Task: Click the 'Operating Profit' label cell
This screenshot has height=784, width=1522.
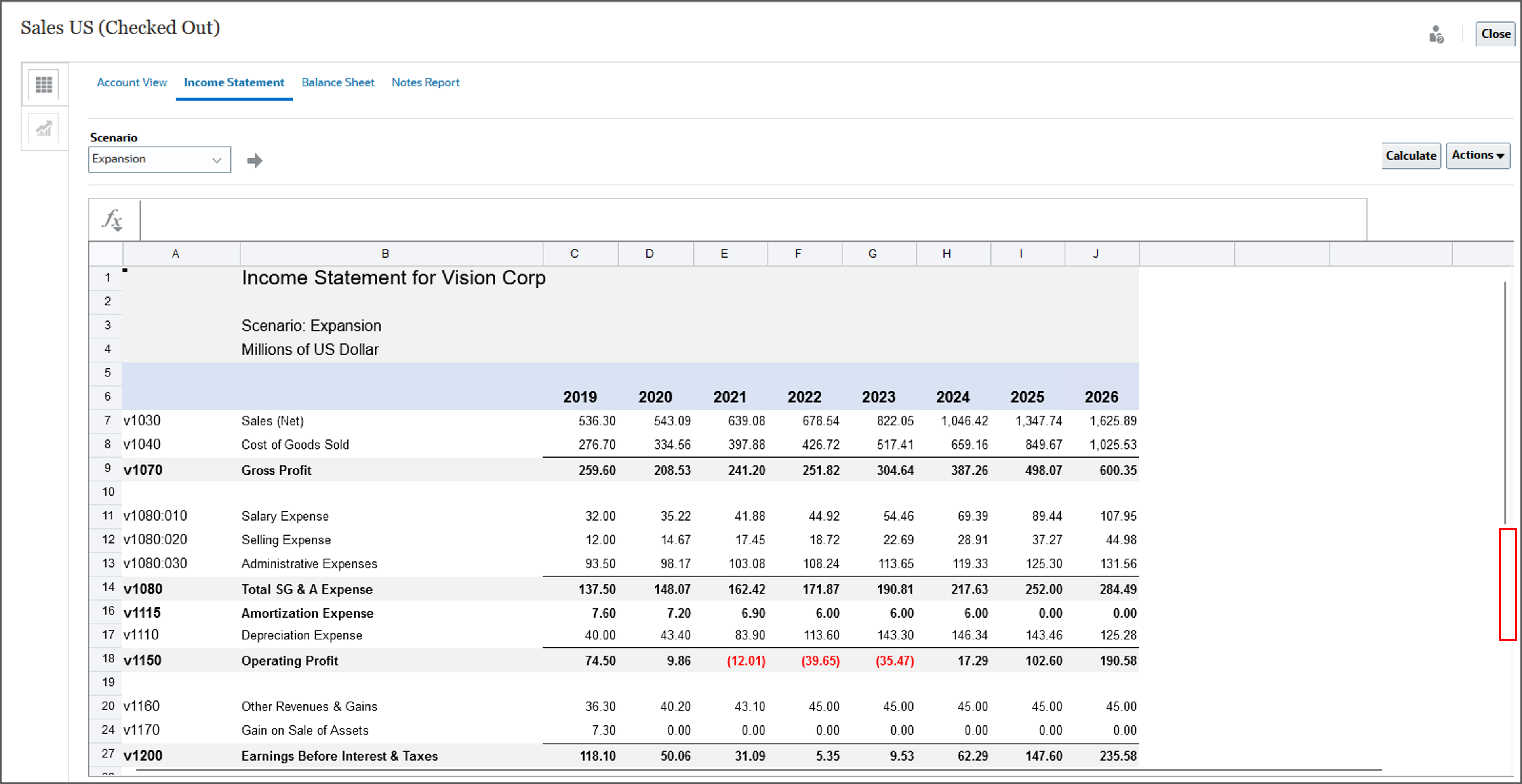Action: pyautogui.click(x=290, y=660)
